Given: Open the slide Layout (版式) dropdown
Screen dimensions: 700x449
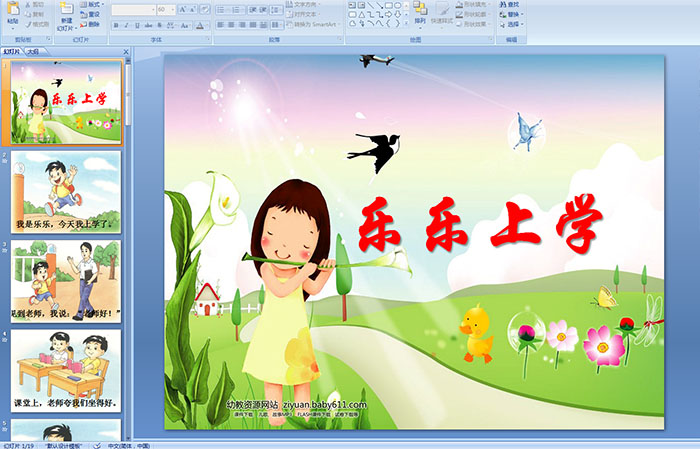Looking at the screenshot, I should [92, 4].
